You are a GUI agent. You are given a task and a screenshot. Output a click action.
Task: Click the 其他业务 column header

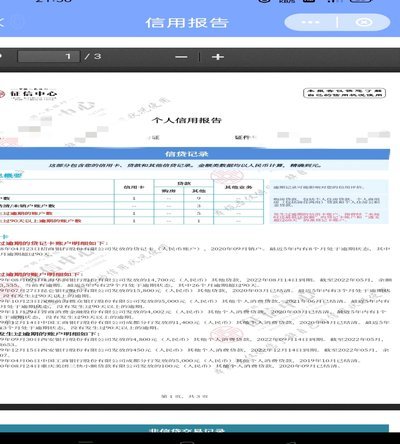point(238,187)
